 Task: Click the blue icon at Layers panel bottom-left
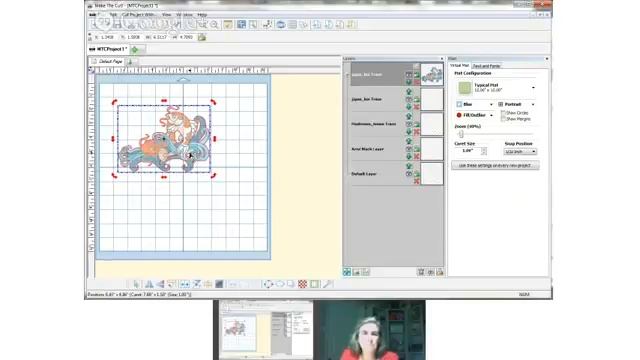[347, 272]
